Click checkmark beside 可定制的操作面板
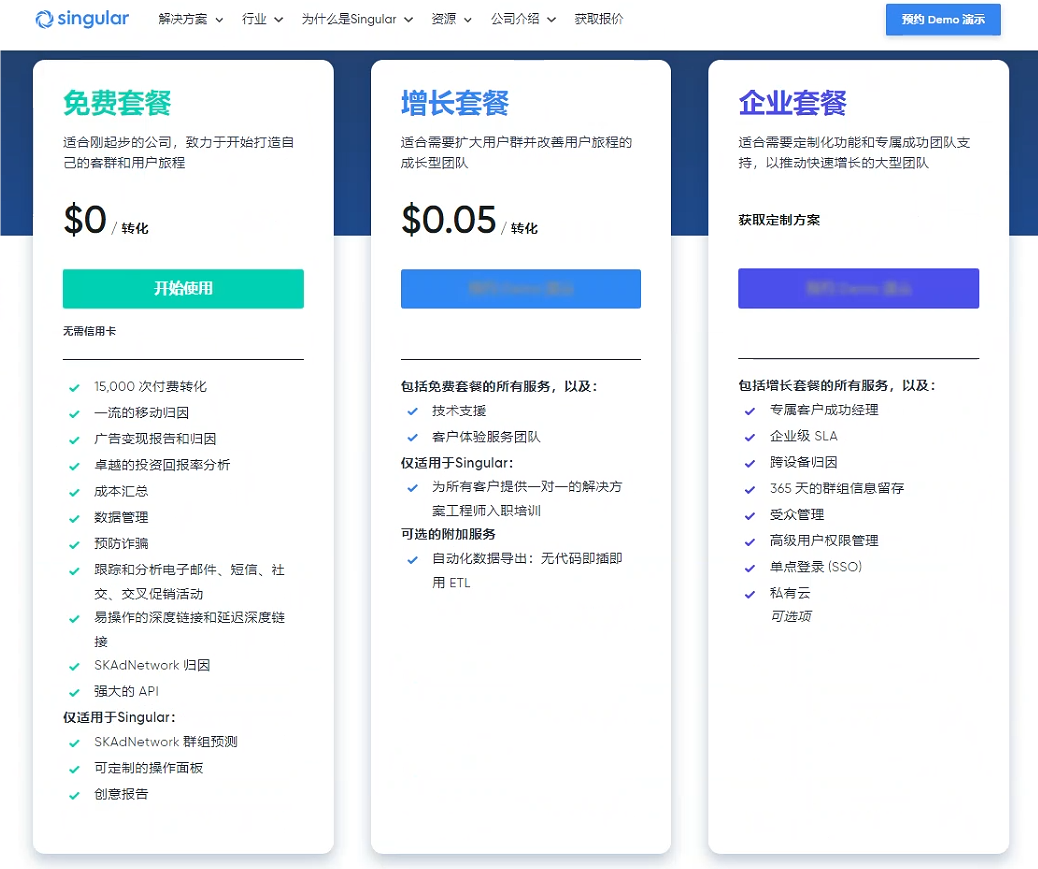 (x=74, y=770)
